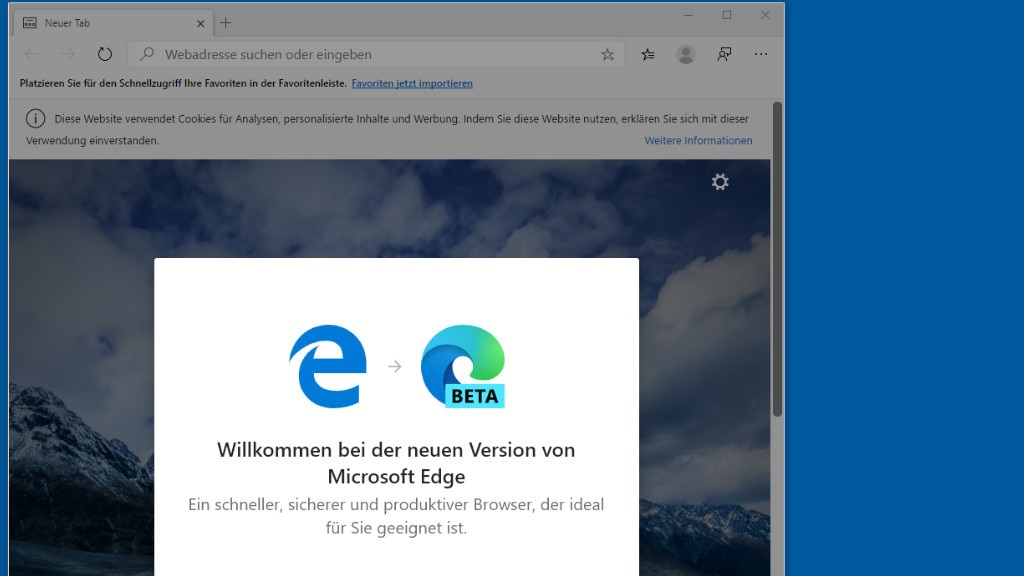Add page to favorites with star icon
The width and height of the screenshot is (1024, 576).
coord(607,55)
